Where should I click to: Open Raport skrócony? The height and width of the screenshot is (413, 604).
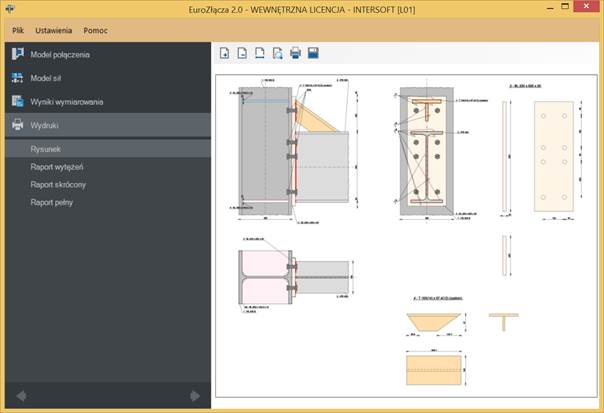point(58,185)
